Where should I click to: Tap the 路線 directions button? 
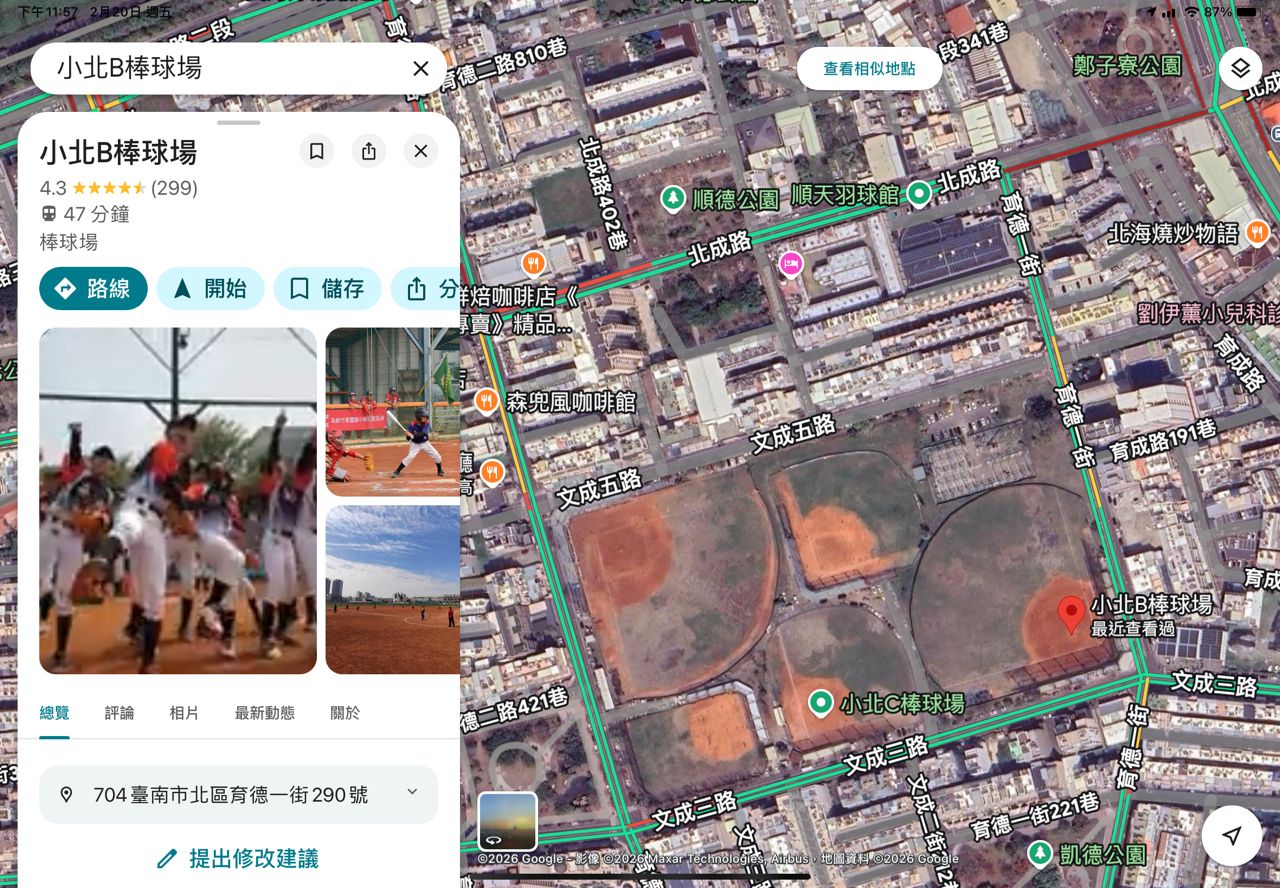[x=93, y=289]
